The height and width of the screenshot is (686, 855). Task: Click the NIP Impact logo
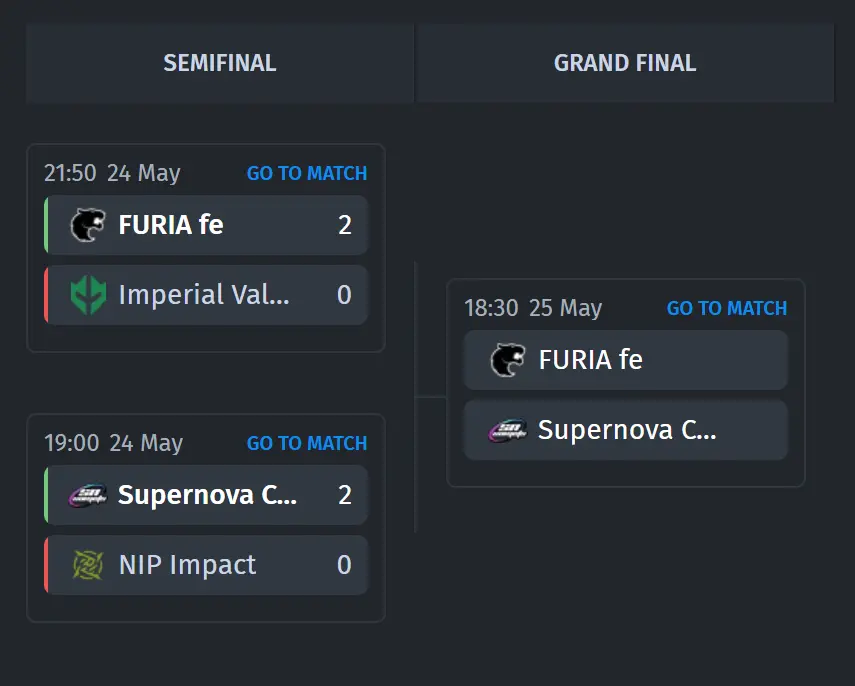pos(88,565)
